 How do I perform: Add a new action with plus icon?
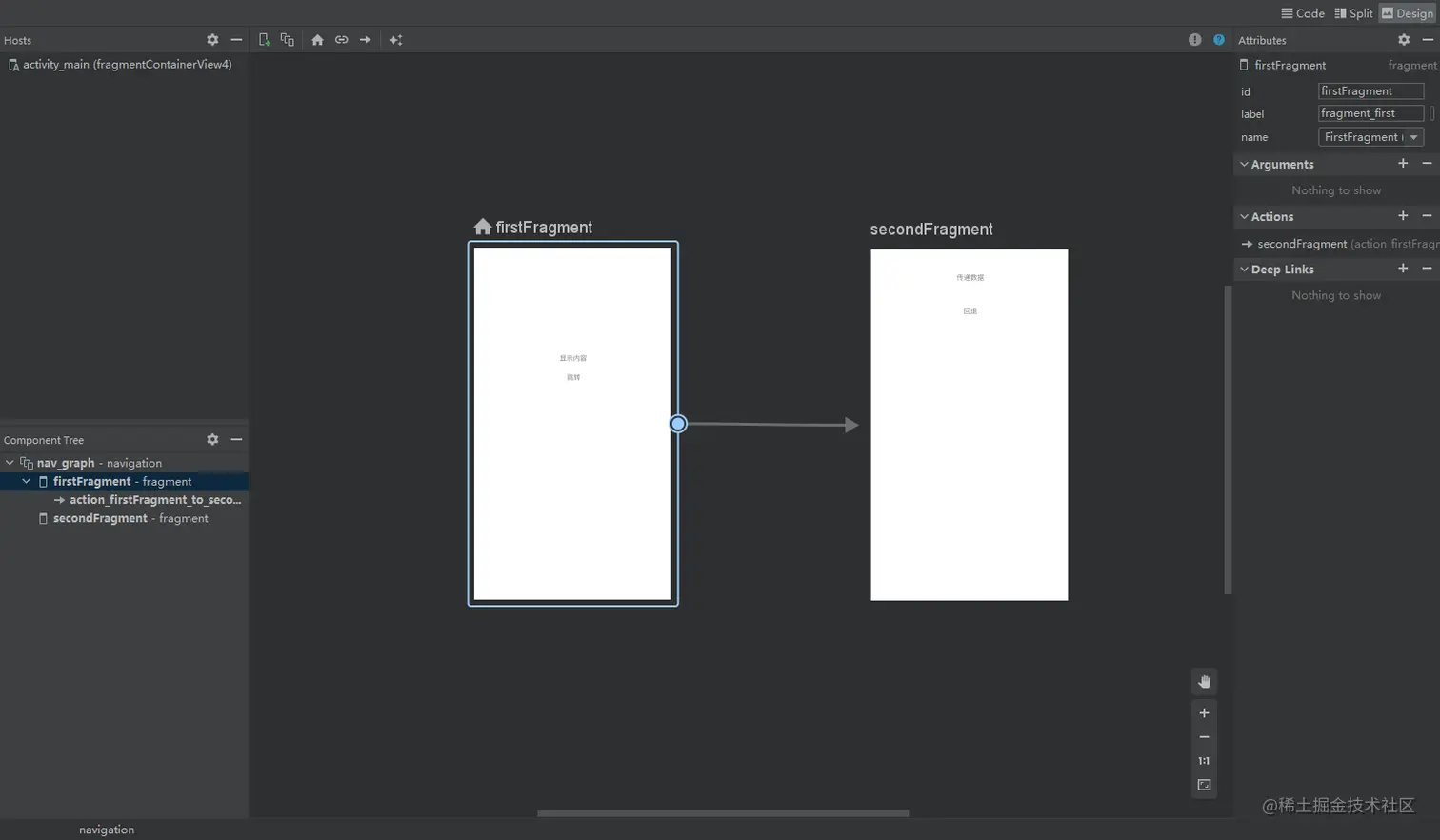point(1403,216)
